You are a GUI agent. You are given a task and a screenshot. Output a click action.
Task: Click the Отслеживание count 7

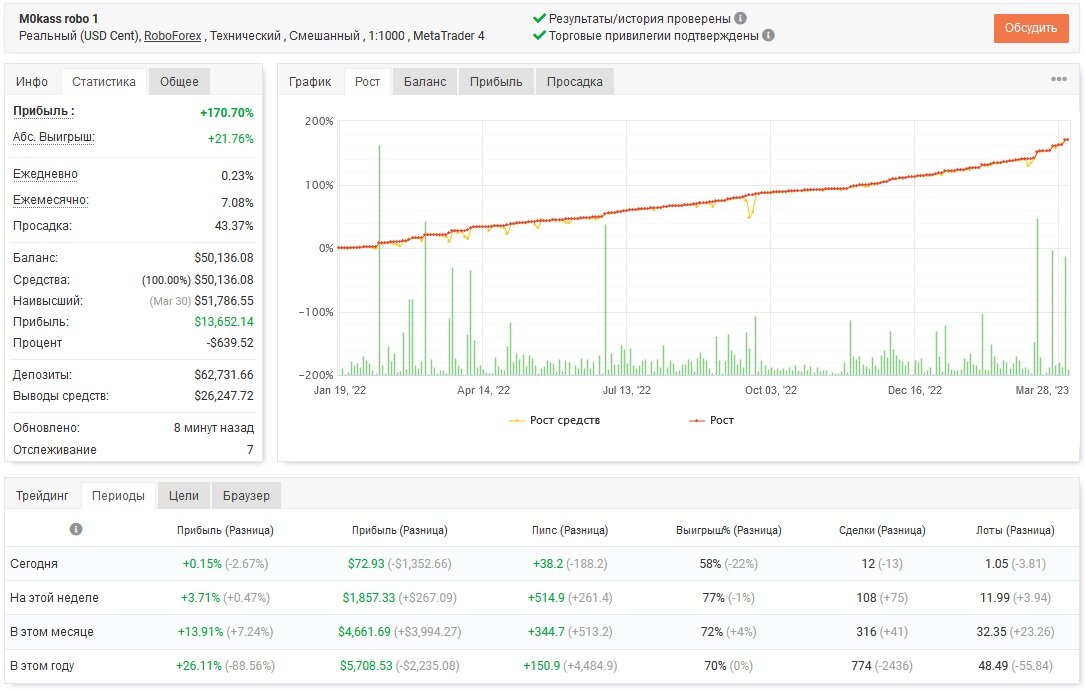point(250,450)
